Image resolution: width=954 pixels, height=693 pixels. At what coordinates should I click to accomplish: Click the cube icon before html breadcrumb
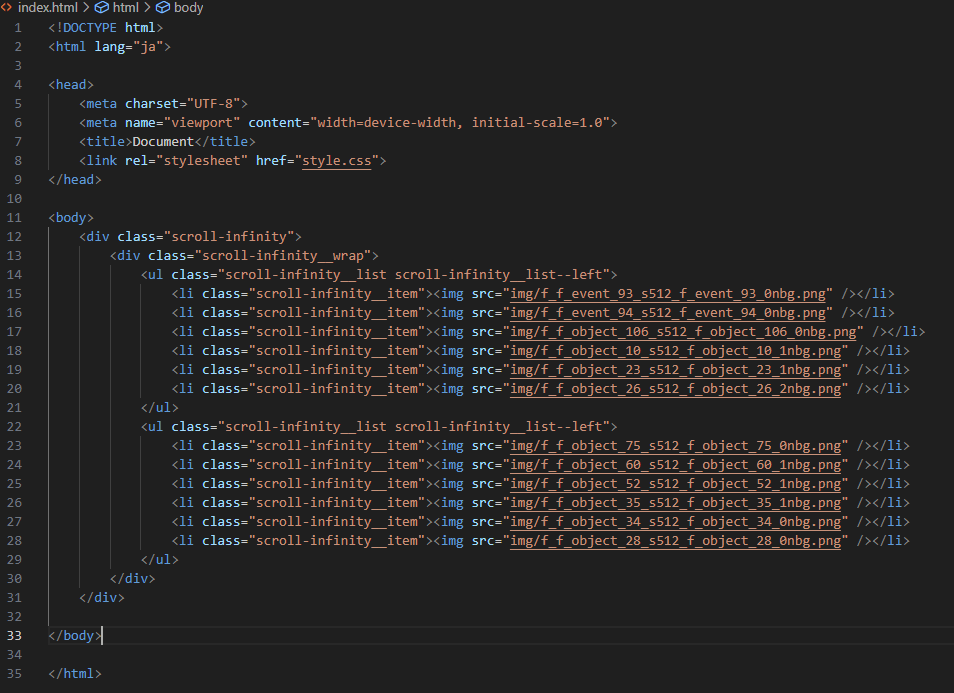[x=101, y=8]
